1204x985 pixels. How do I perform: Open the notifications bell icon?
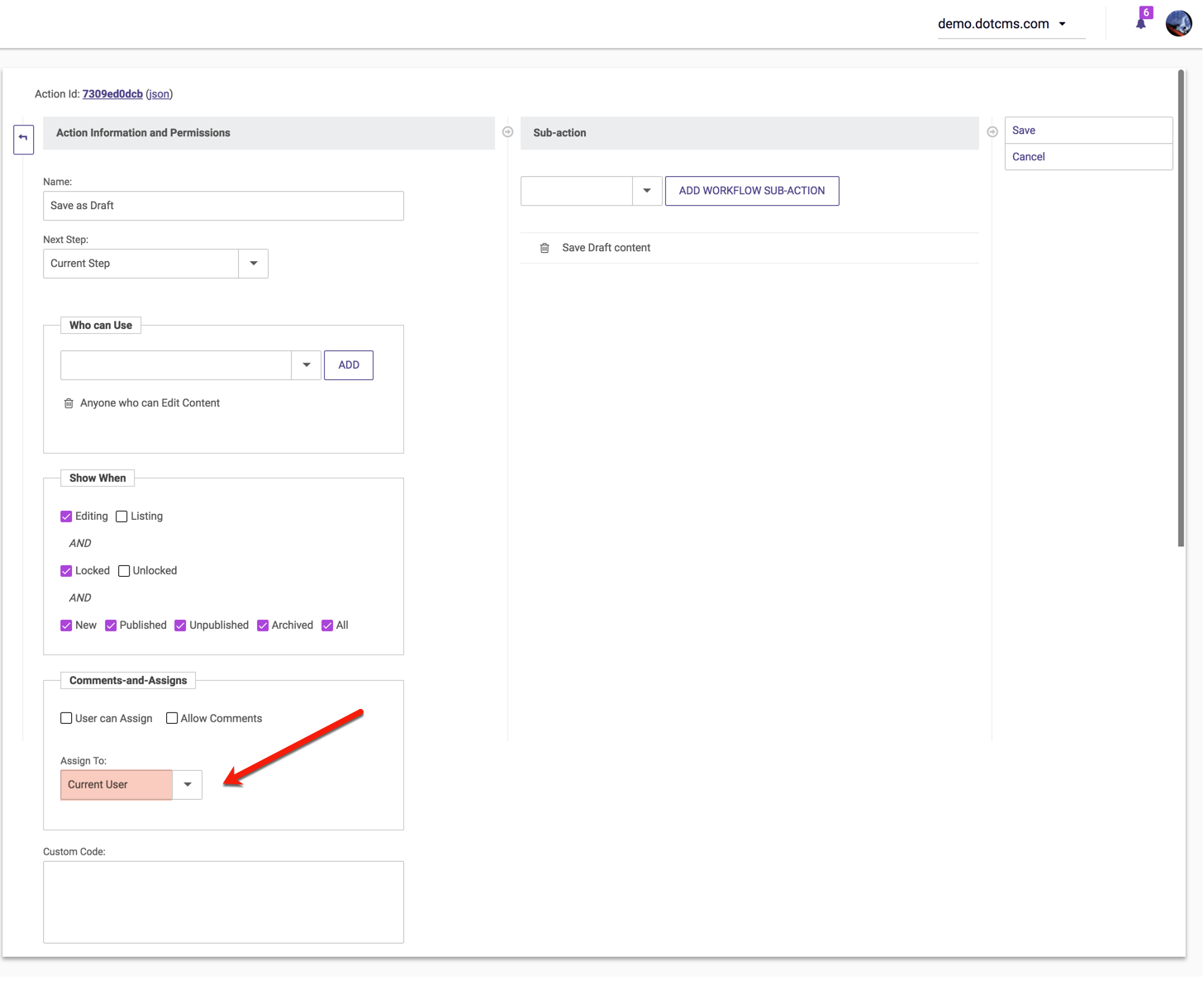1140,23
